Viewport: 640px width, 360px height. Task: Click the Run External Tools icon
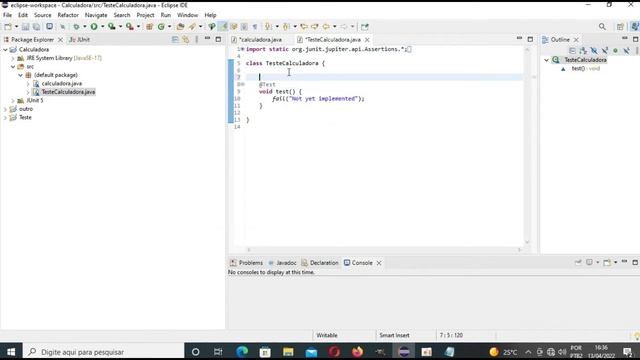click(x=129, y=27)
